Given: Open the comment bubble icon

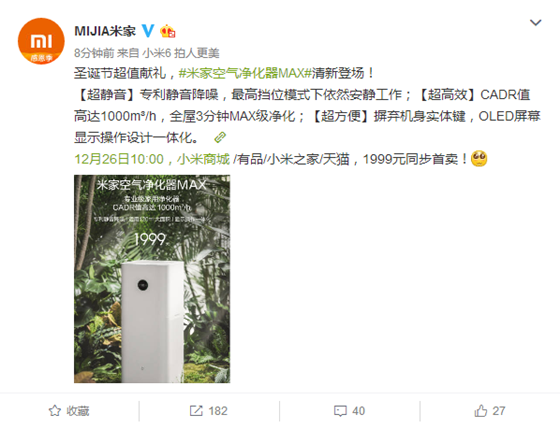Looking at the screenshot, I should click(x=340, y=411).
